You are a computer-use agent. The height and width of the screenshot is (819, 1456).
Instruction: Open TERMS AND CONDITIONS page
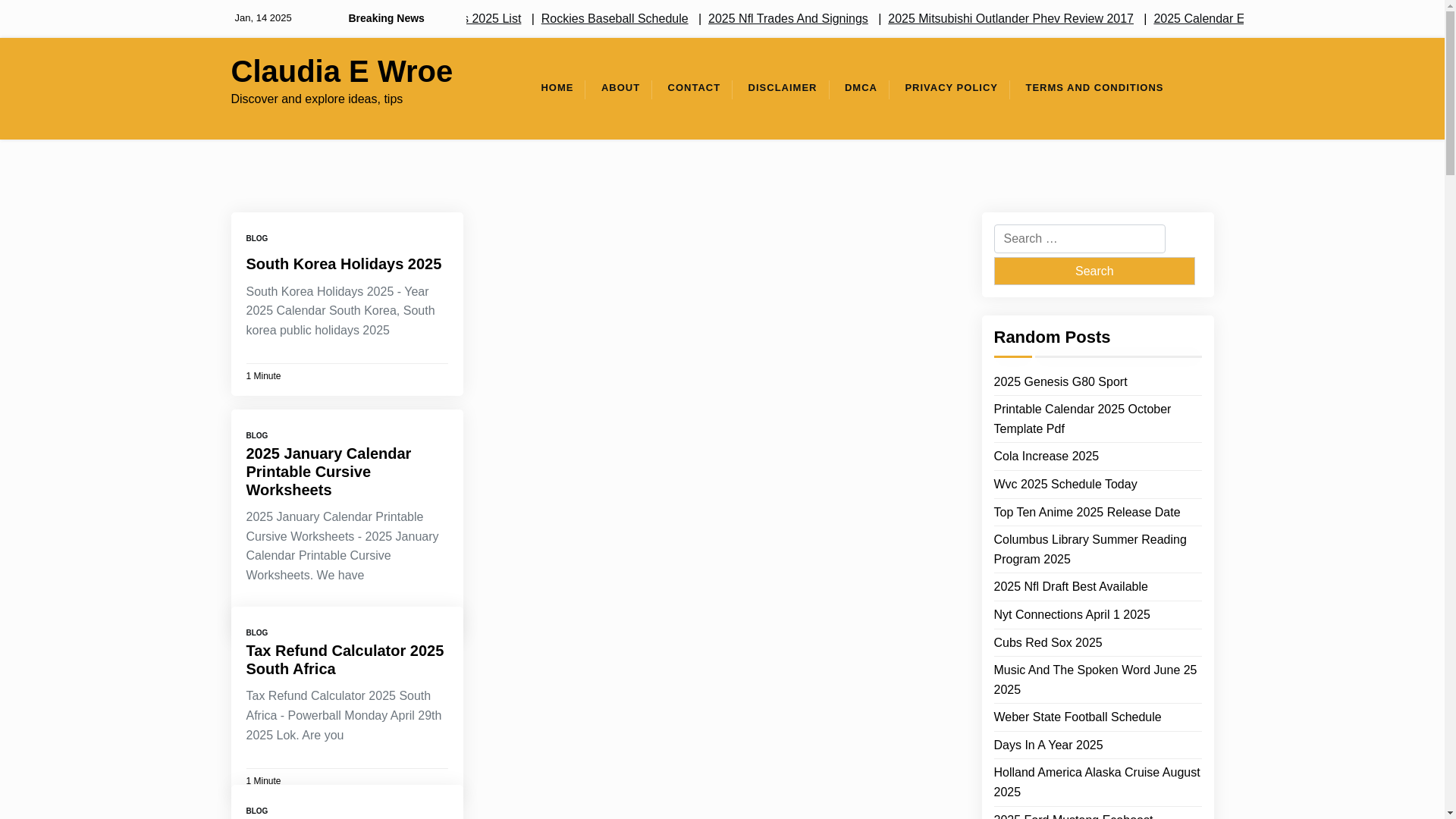(x=1094, y=88)
